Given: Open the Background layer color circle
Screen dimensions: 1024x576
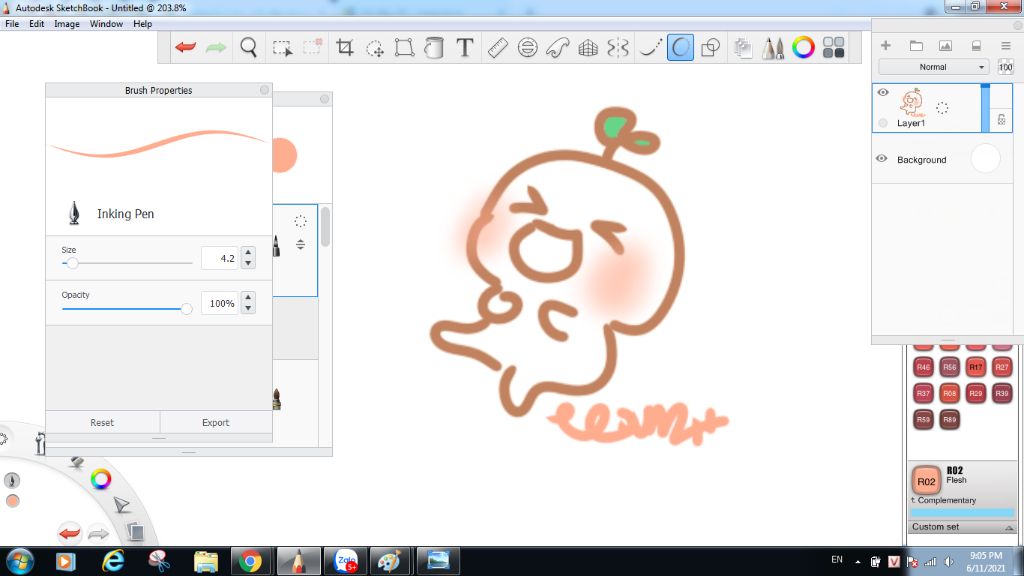Looking at the screenshot, I should point(985,159).
